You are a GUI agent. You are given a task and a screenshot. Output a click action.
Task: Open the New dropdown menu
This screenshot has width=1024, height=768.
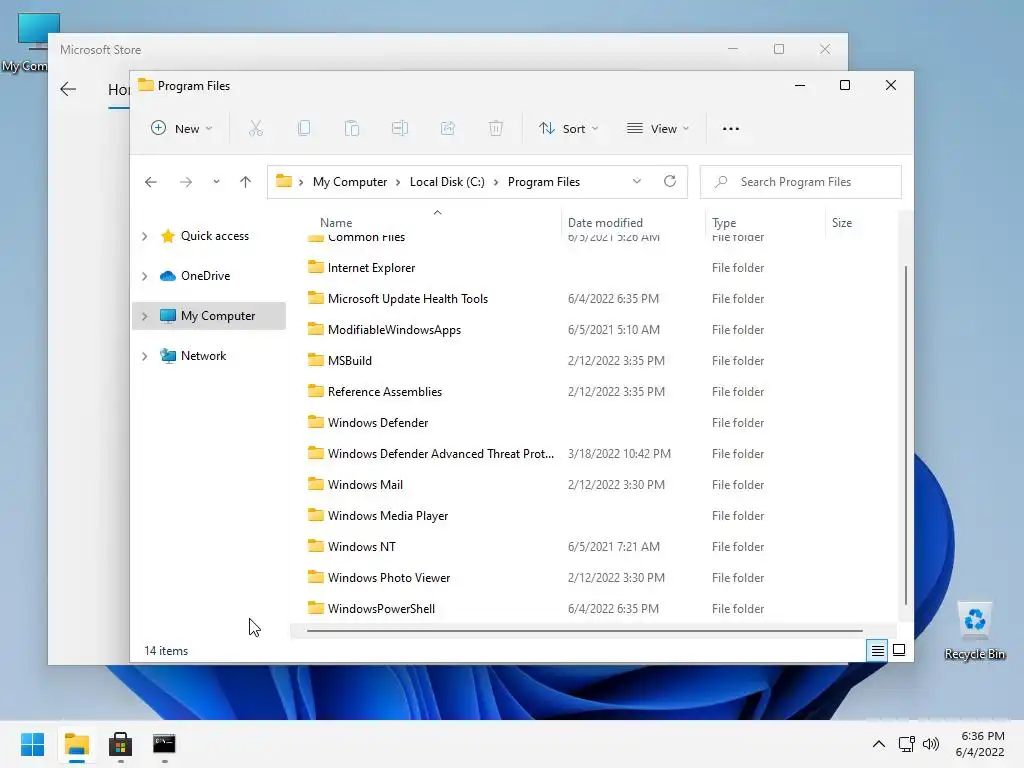[x=181, y=129]
